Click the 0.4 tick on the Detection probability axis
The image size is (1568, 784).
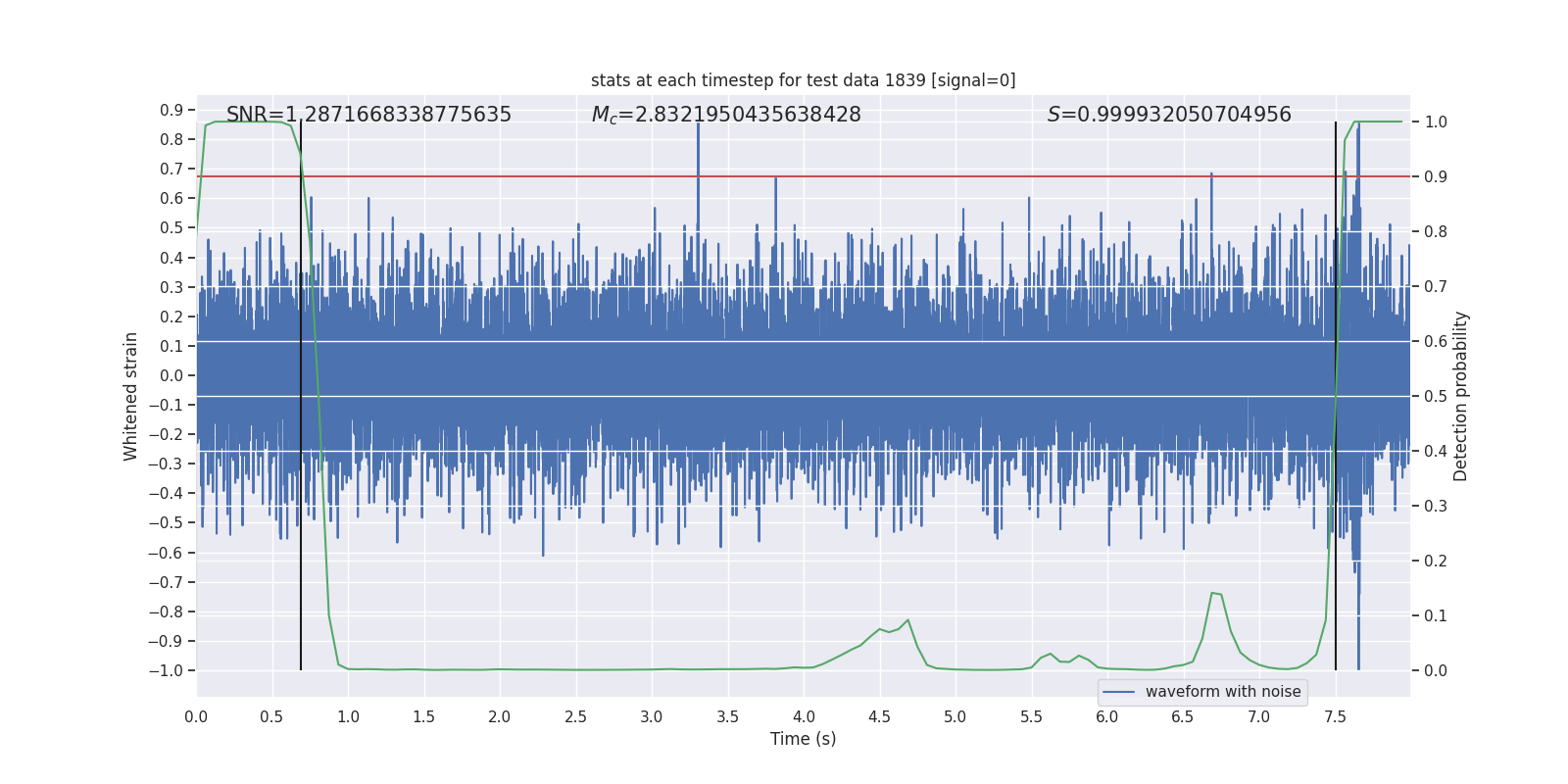click(x=1436, y=451)
